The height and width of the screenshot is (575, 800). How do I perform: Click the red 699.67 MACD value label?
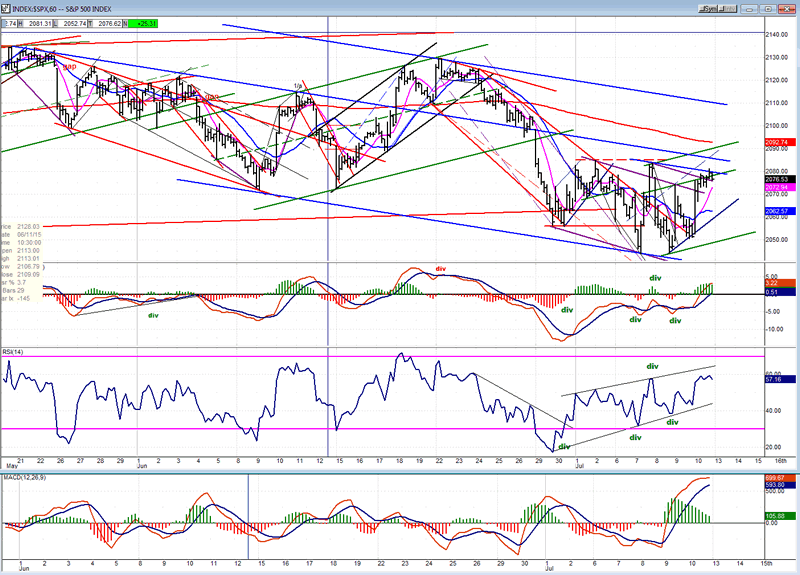[779, 479]
